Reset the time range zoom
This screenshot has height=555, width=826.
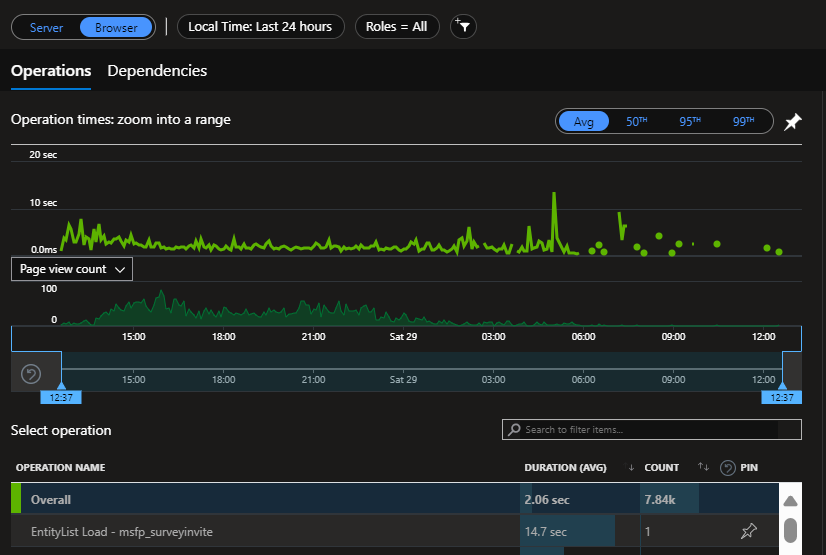click(31, 374)
